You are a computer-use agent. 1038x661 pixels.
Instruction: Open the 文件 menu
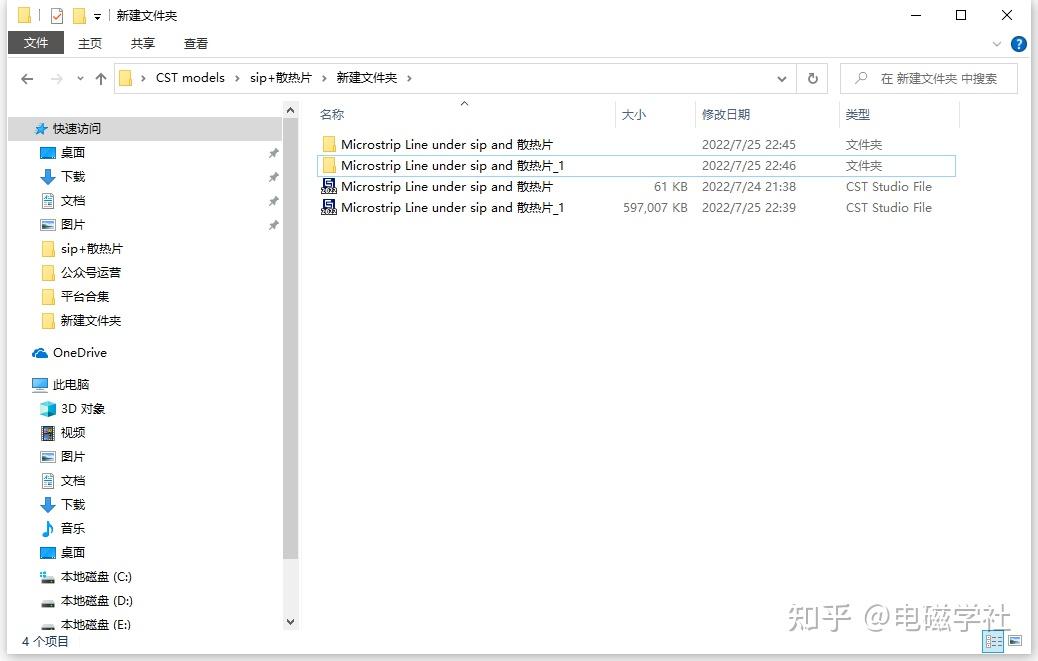36,43
